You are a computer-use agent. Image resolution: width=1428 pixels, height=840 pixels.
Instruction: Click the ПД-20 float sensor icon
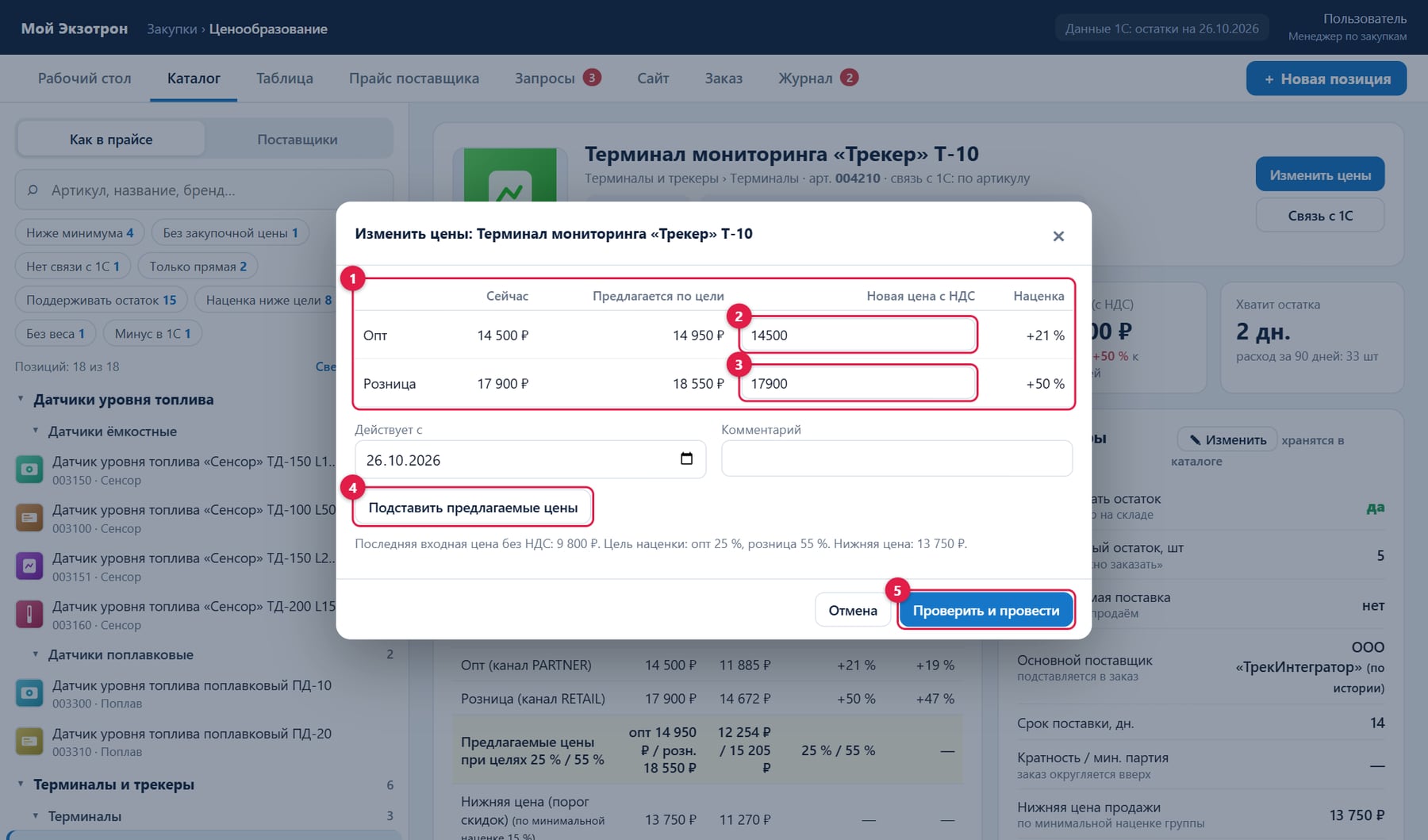pyautogui.click(x=29, y=742)
